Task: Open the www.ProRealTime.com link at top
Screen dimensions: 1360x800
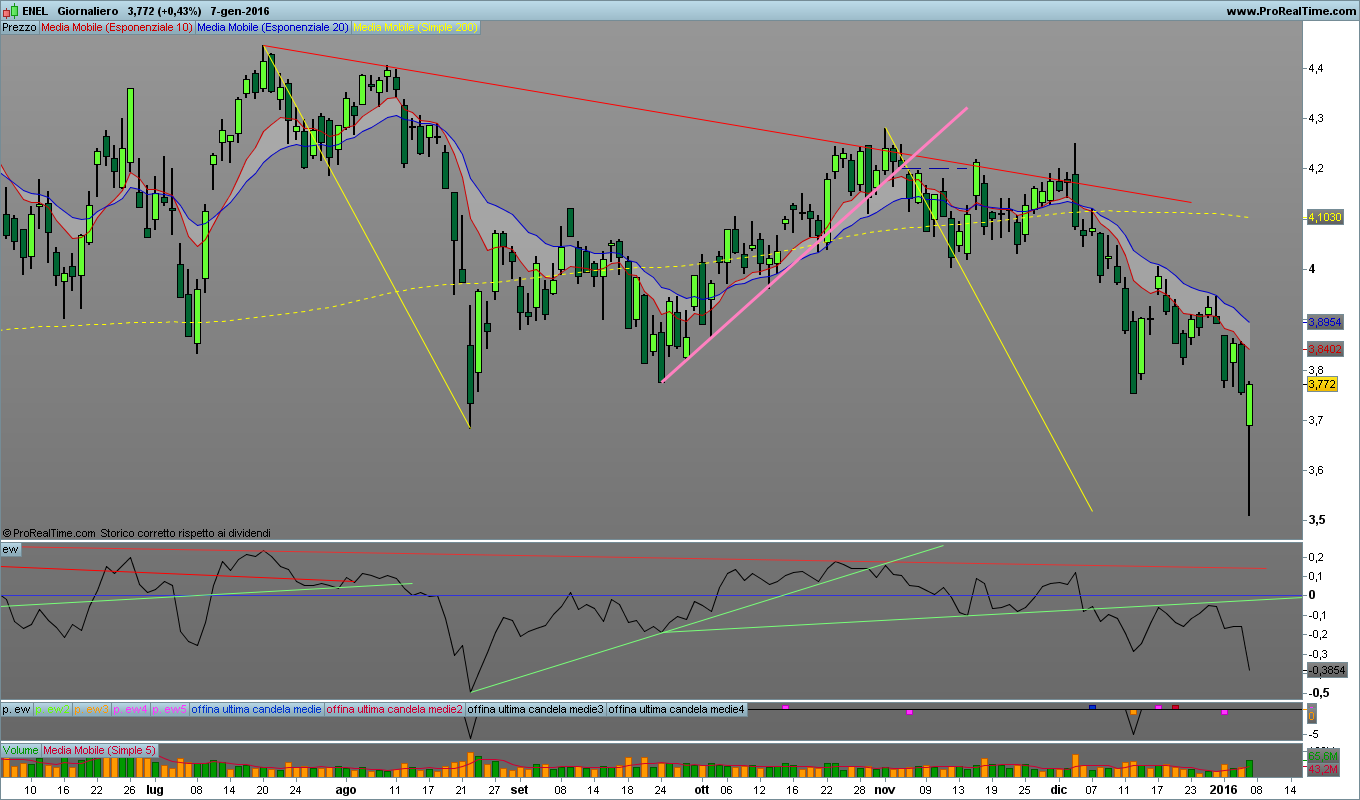Action: tap(1291, 11)
